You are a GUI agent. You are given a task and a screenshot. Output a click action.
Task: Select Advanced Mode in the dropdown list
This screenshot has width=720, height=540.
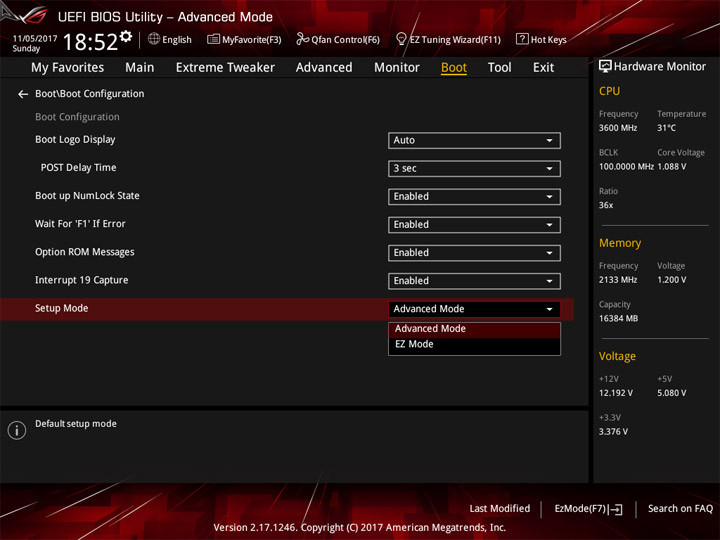tap(474, 329)
